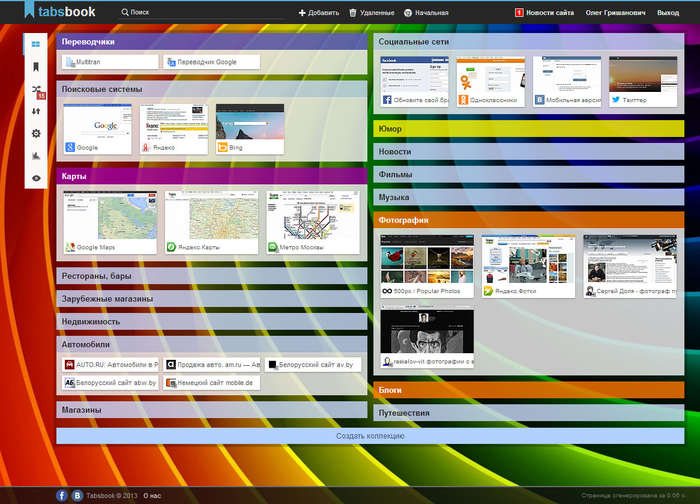Open the Google search thumbnail
This screenshot has width=700, height=504.
click(98, 129)
